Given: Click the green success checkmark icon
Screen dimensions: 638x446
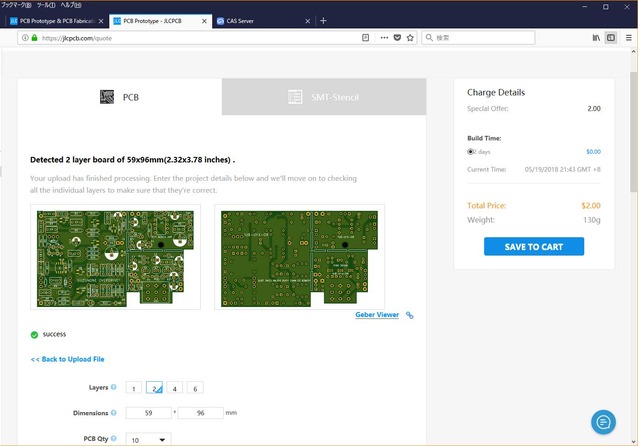Looking at the screenshot, I should [34, 334].
